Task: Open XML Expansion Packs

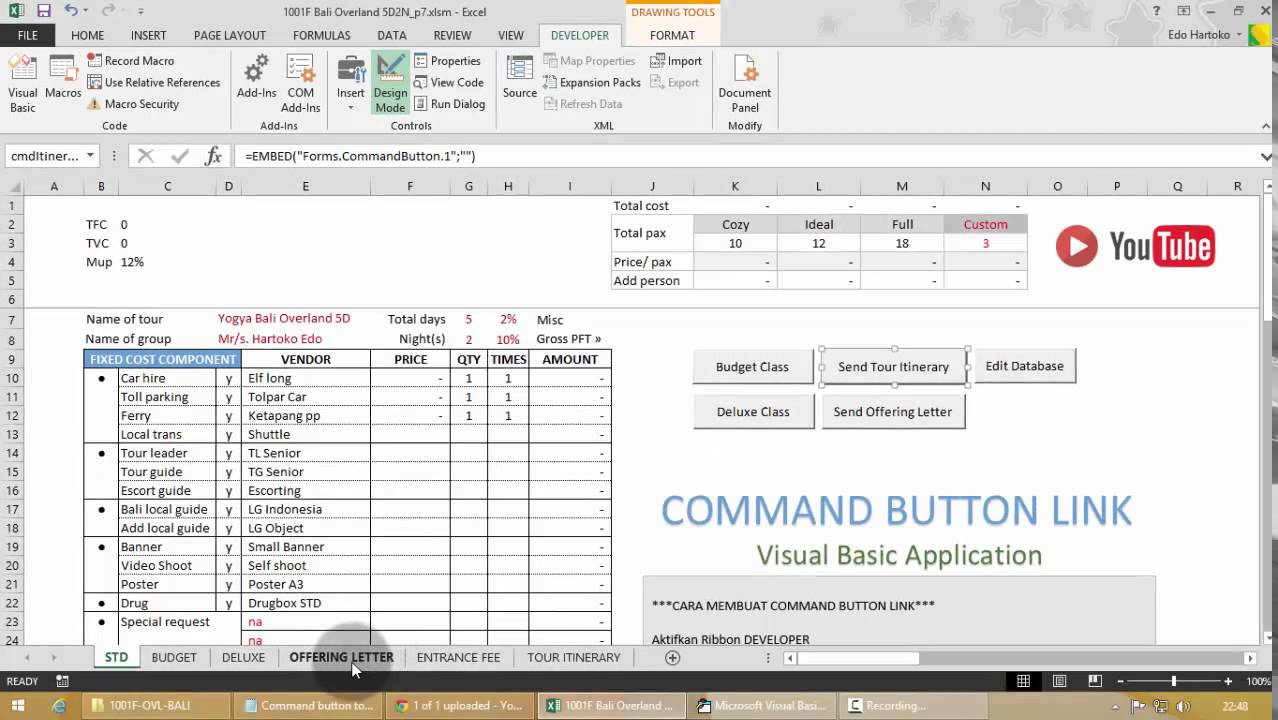Action: point(592,83)
